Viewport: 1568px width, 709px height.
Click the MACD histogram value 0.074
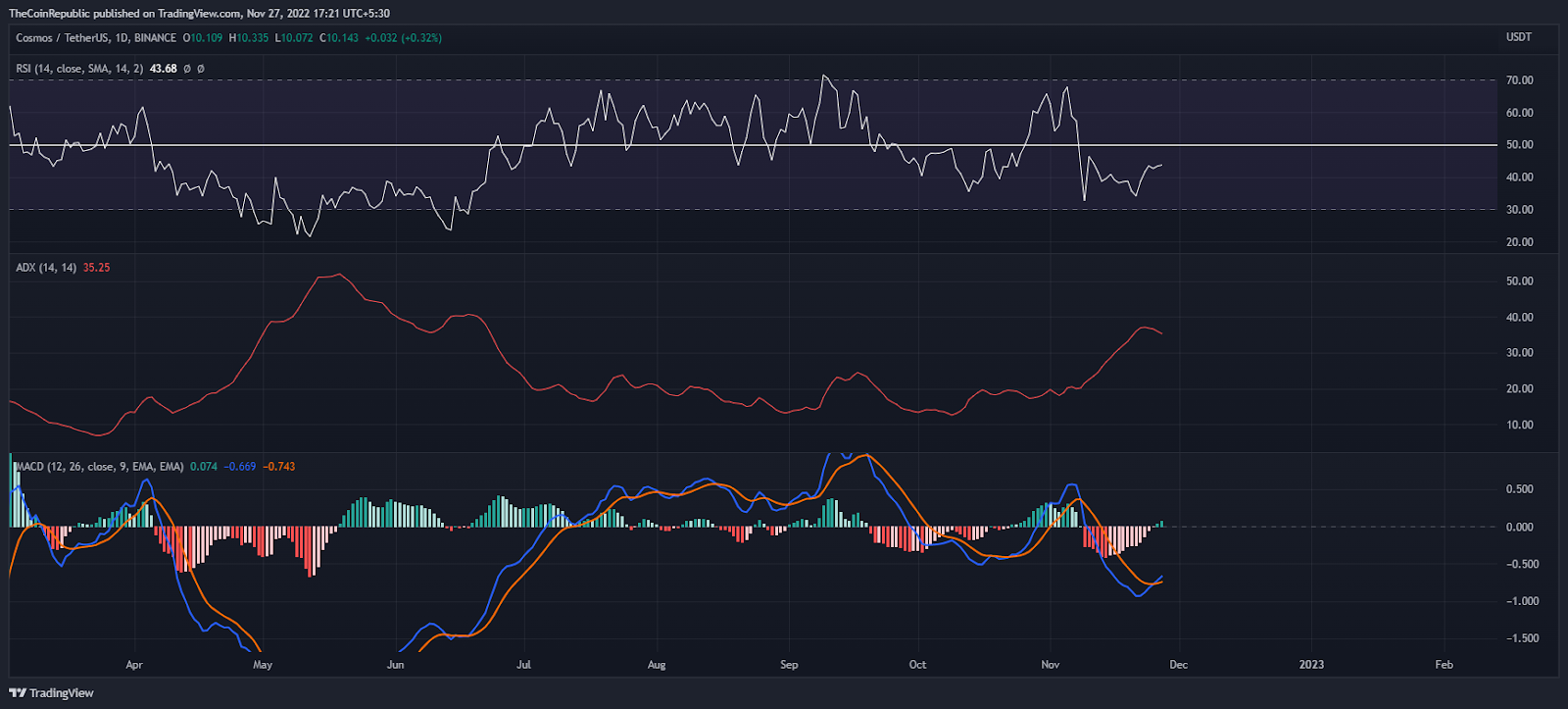pyautogui.click(x=203, y=467)
